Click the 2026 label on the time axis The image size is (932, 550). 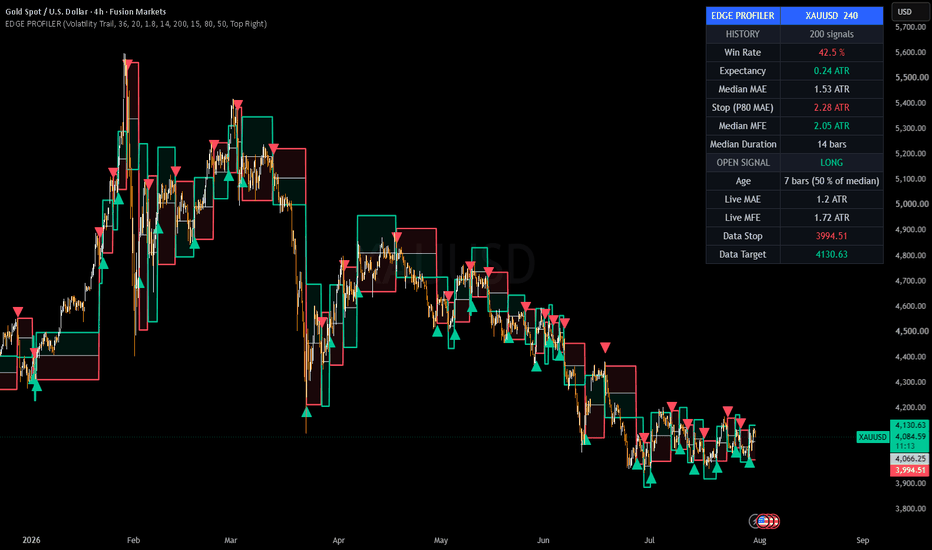tap(32, 540)
